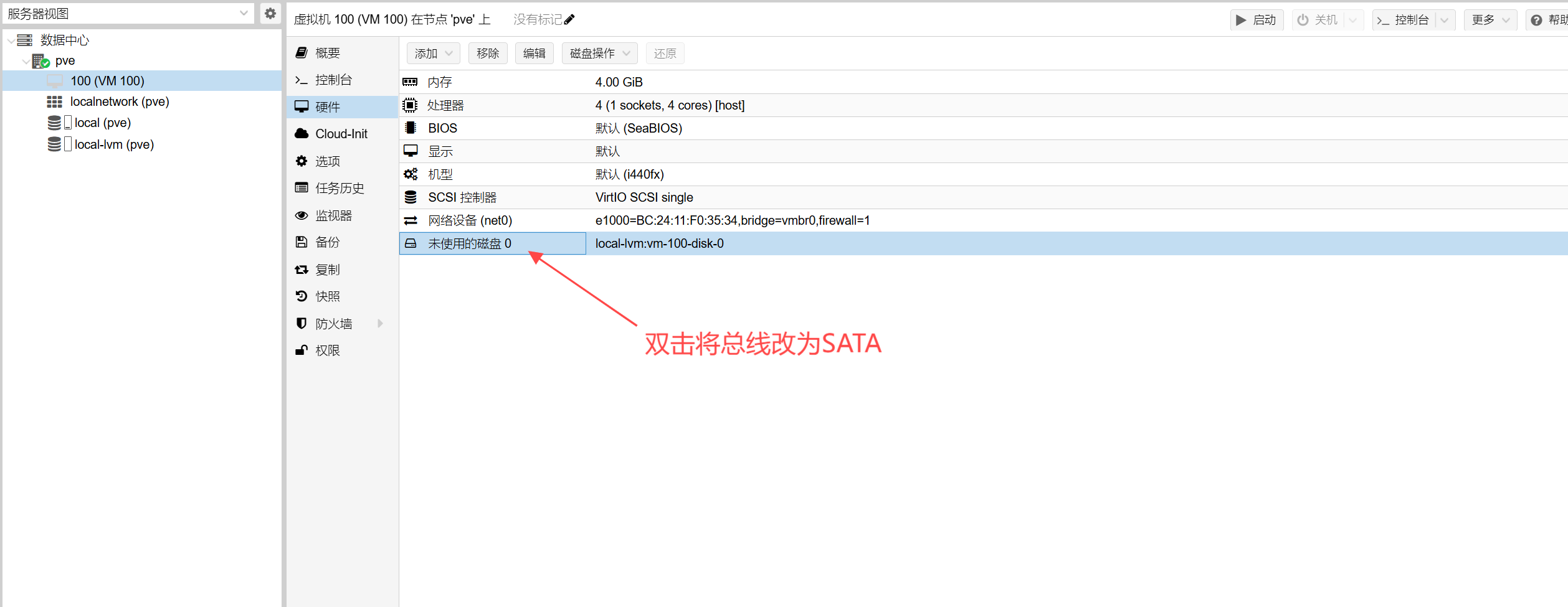Click the network device arrows icon
The width and height of the screenshot is (1568, 607).
[410, 220]
